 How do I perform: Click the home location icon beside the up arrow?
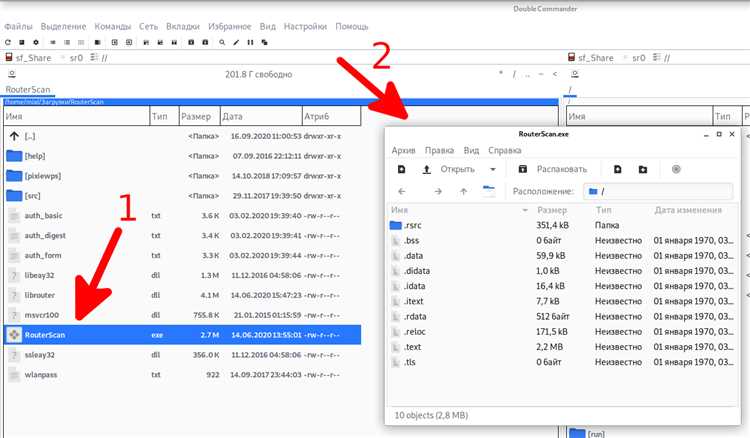489,191
